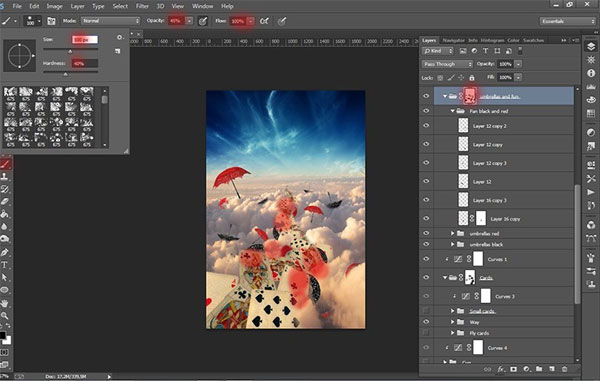Screen dimensions: 600x381
Task: Open layer Fill dropdown arrow
Action: 518,78
